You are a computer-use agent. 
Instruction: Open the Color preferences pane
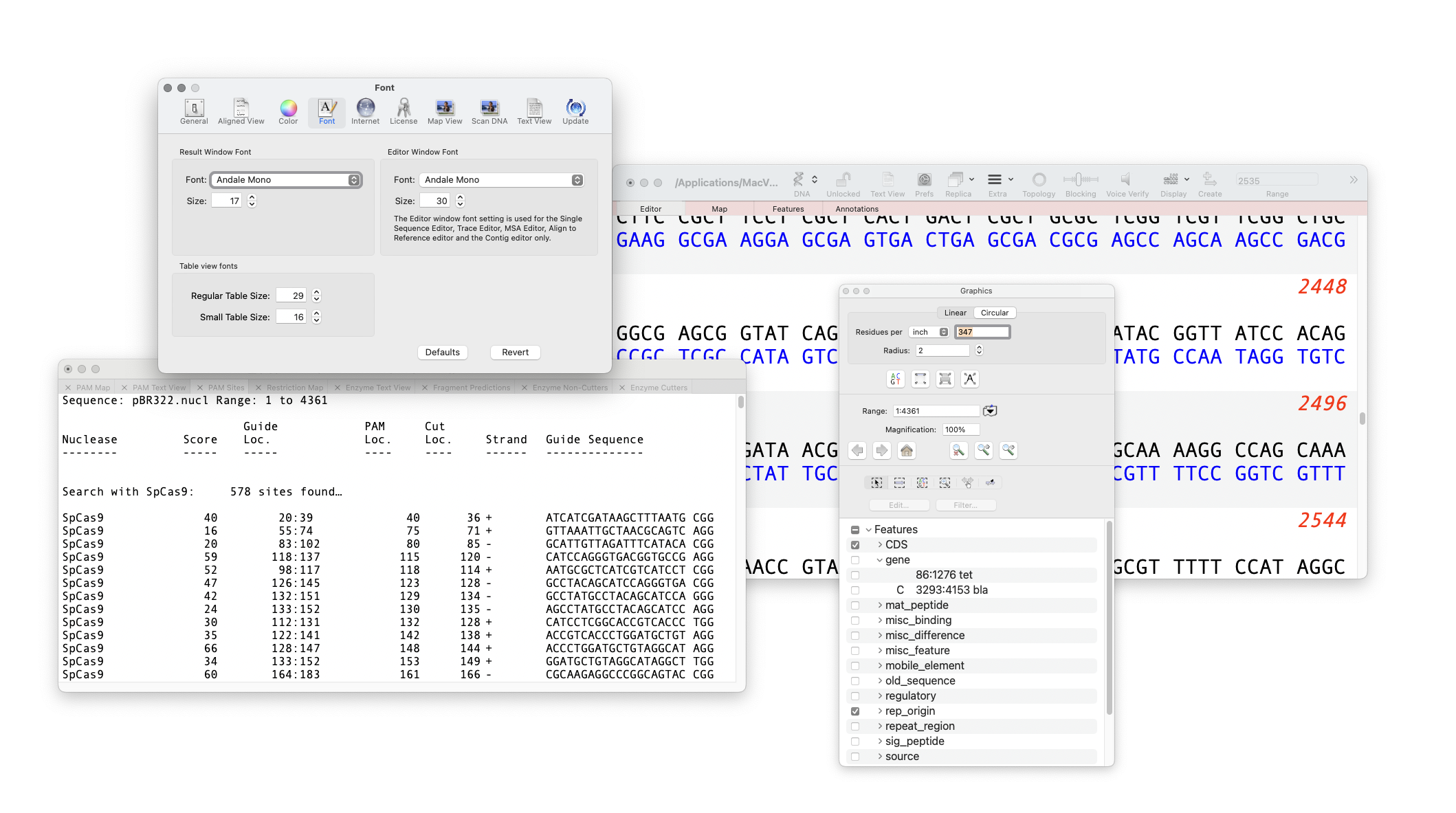click(x=288, y=111)
